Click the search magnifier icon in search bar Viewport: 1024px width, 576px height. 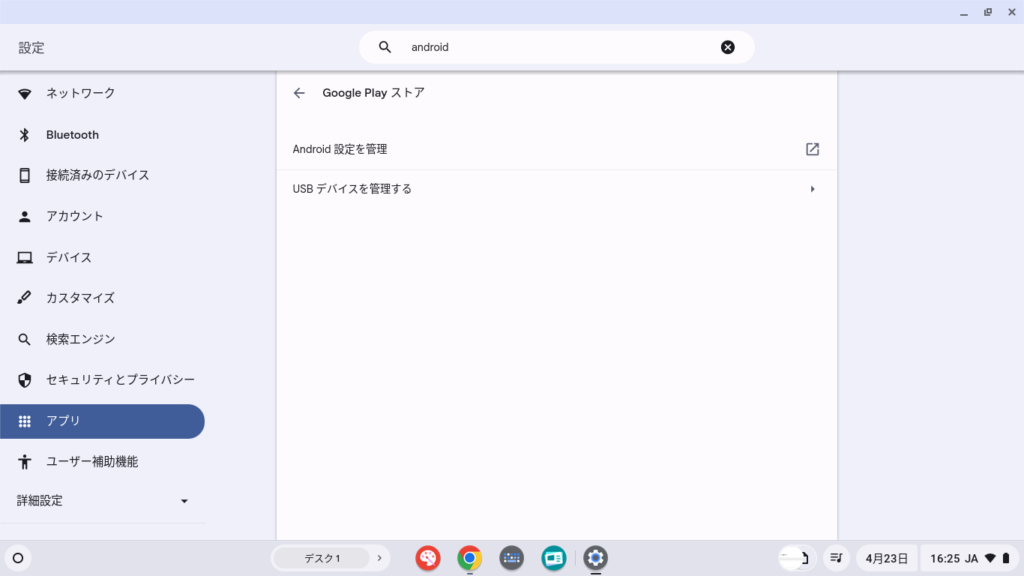point(385,47)
